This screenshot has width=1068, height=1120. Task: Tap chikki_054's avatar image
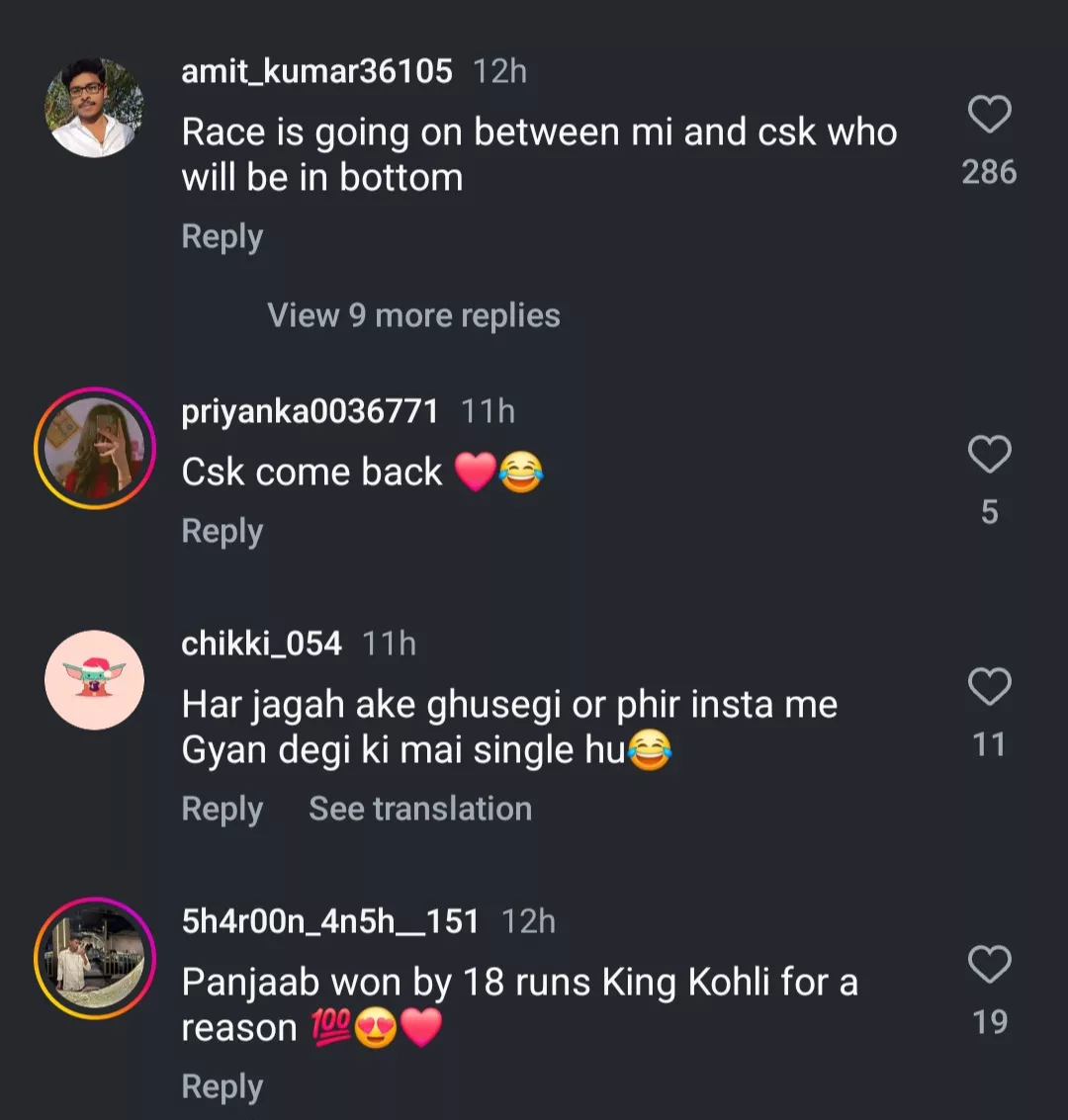point(95,680)
